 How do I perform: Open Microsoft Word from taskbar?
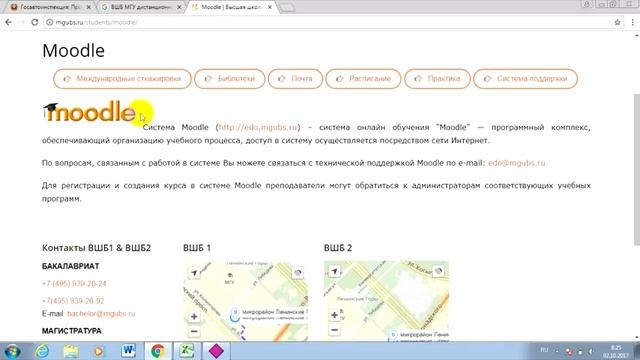click(x=128, y=351)
